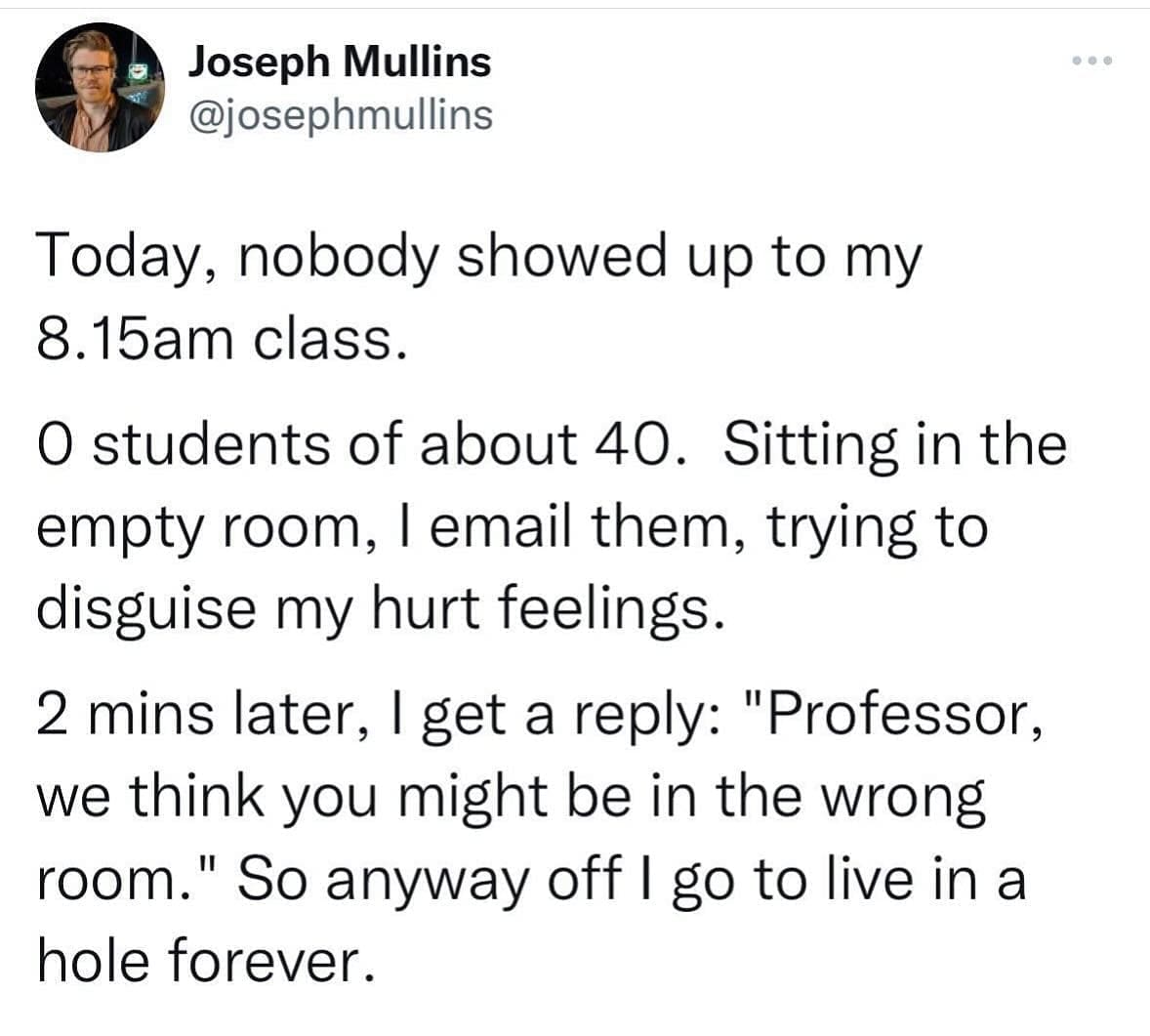Click Joseph Mullins' profile avatar photo

tap(100, 88)
